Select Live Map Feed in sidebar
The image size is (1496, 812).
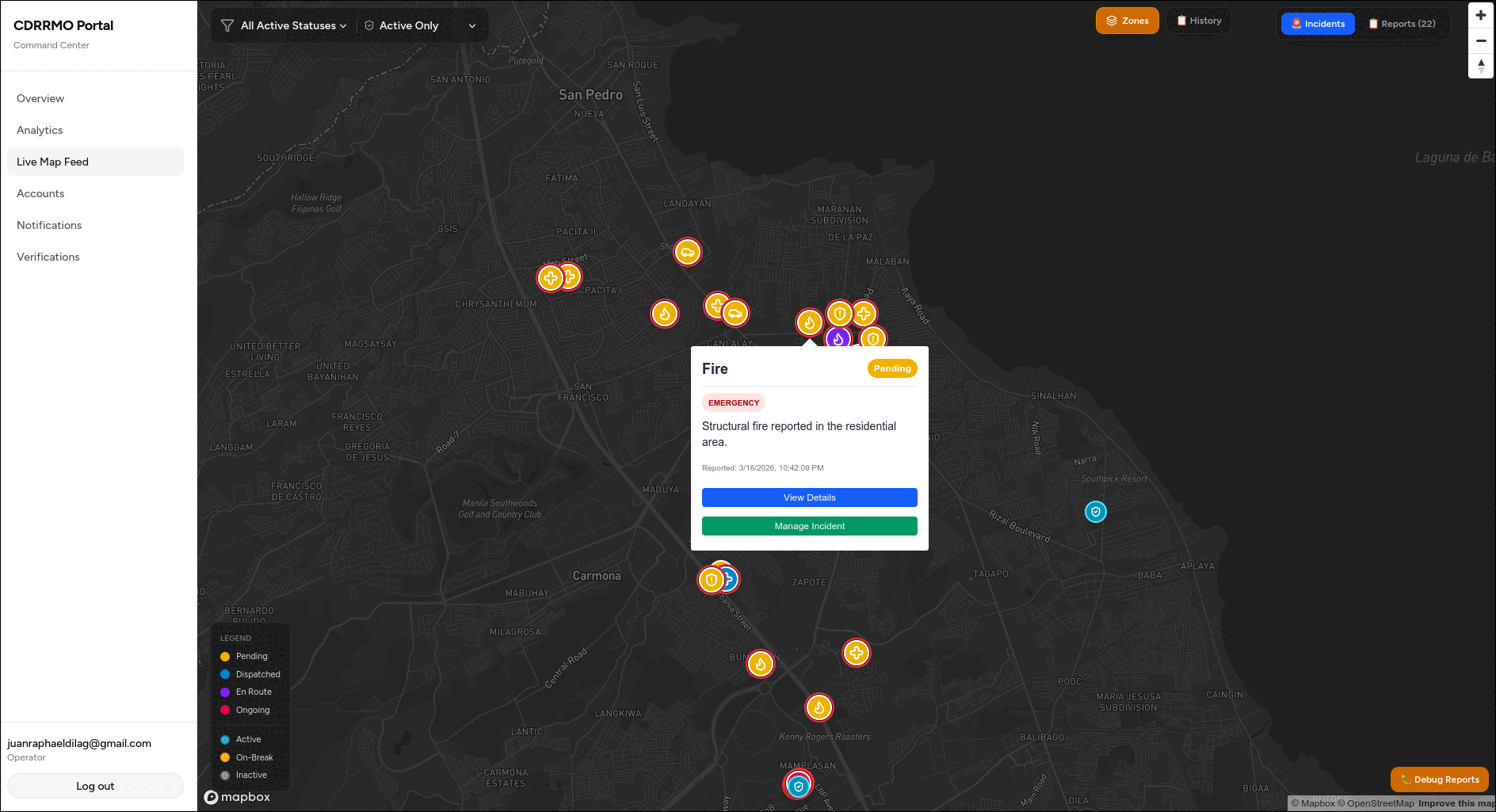[x=95, y=162]
